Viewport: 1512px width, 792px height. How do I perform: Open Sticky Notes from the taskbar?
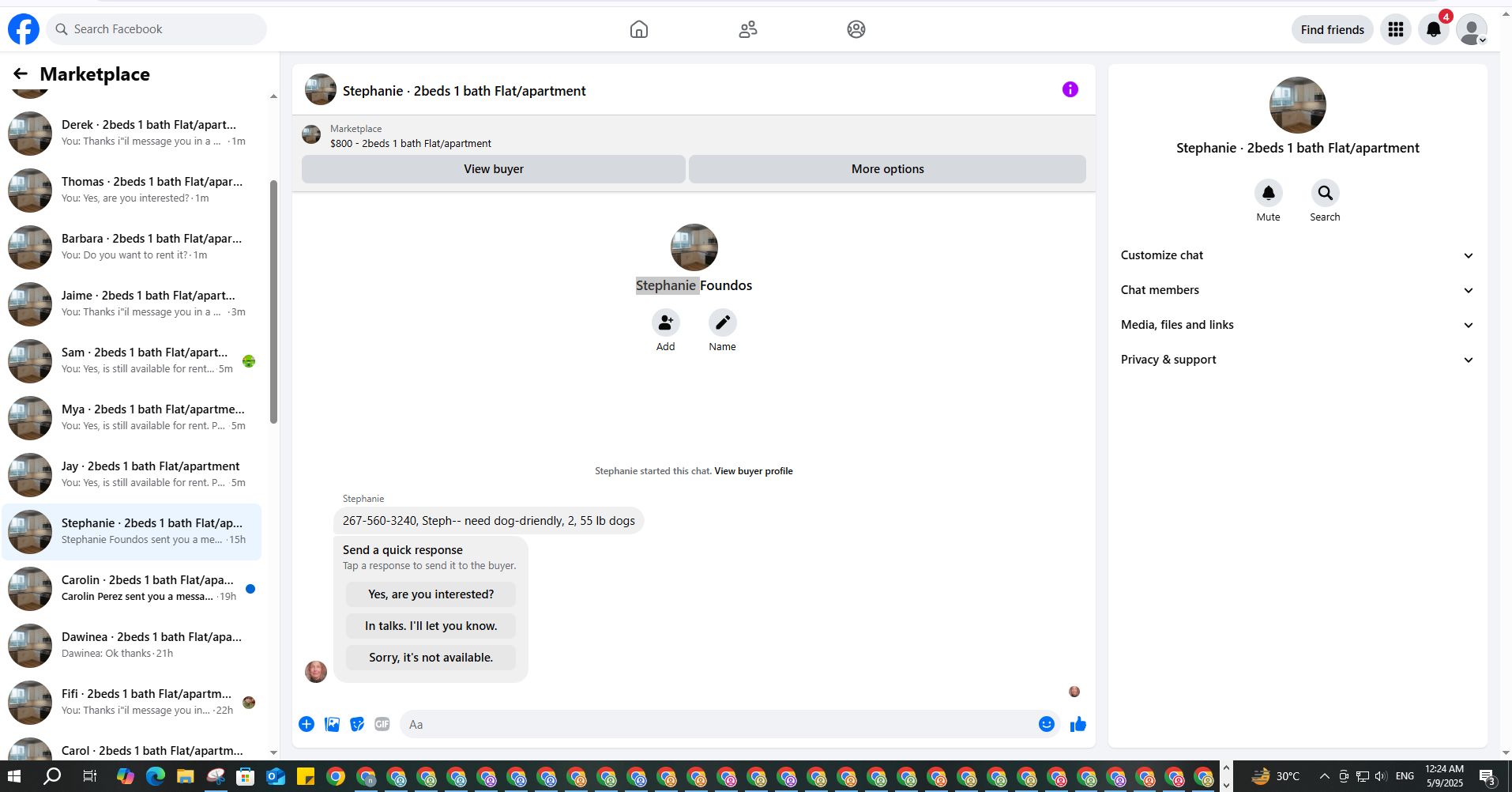(x=306, y=776)
